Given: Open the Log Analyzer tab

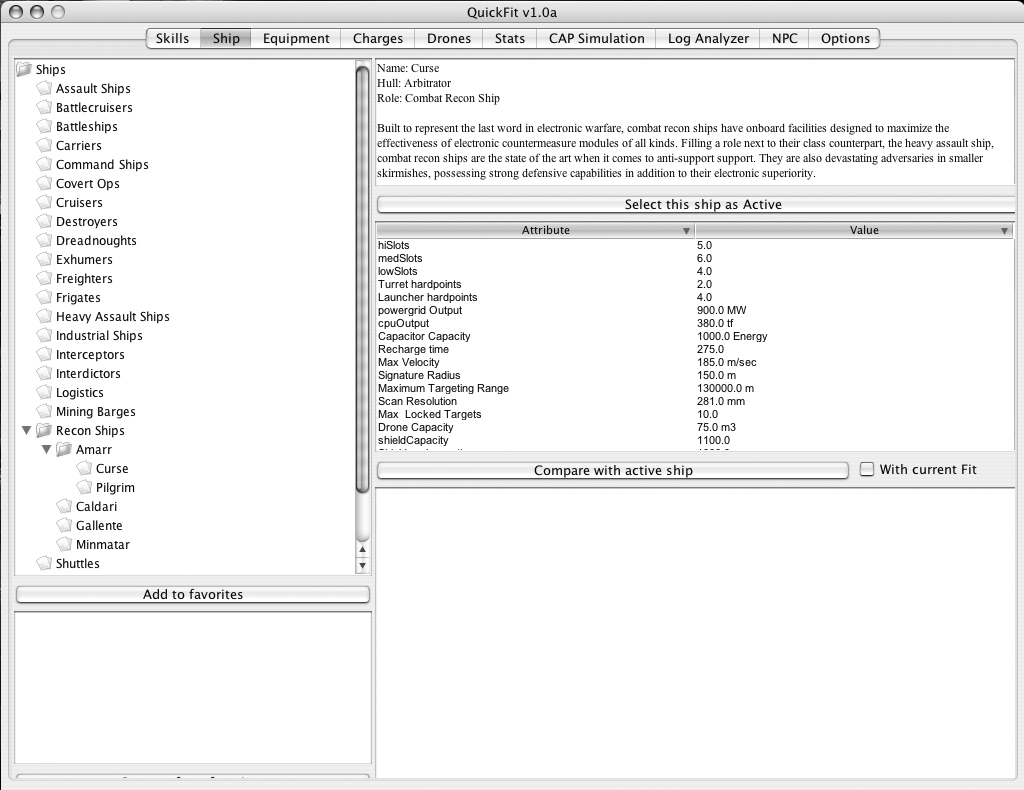Looking at the screenshot, I should pos(708,39).
